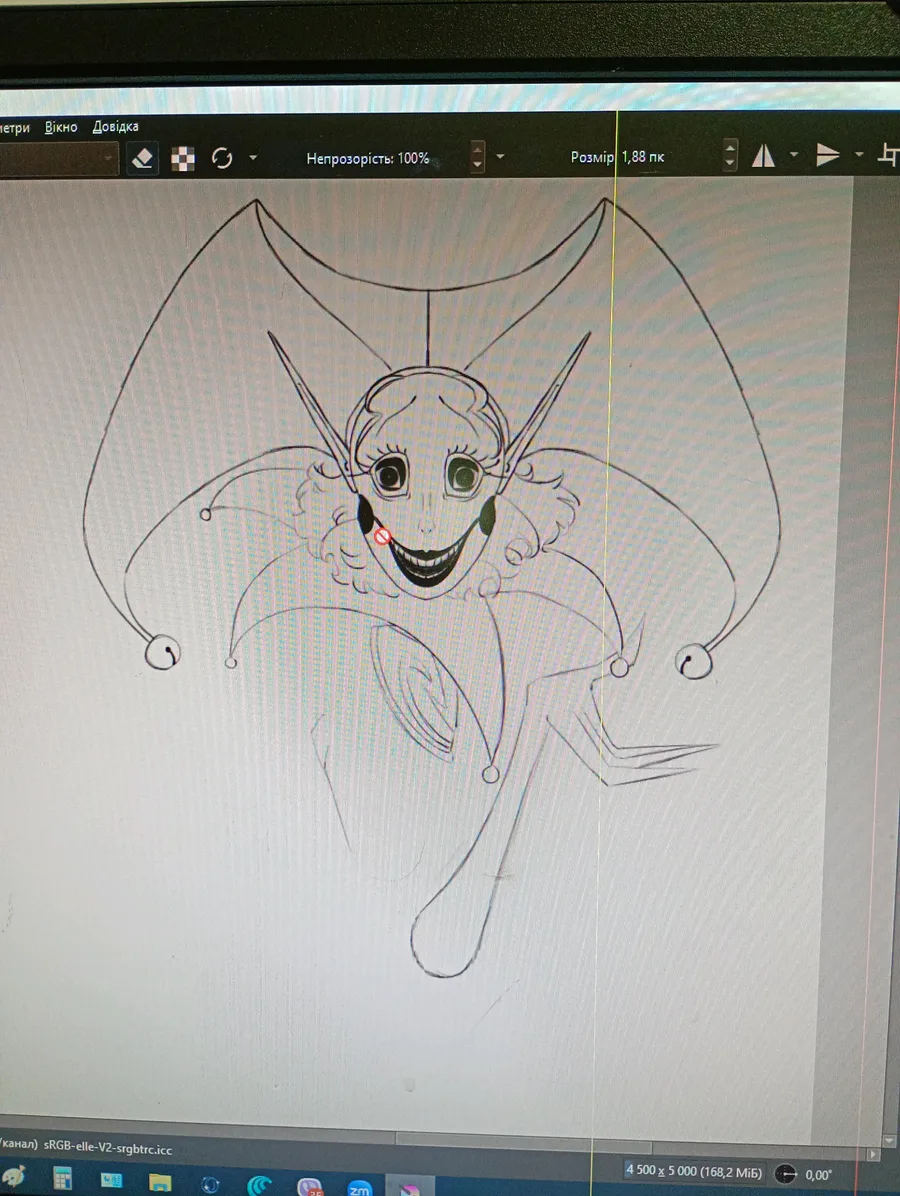This screenshot has width=900, height=1196.
Task: Open the blending mode combo box
Action: click(59, 159)
